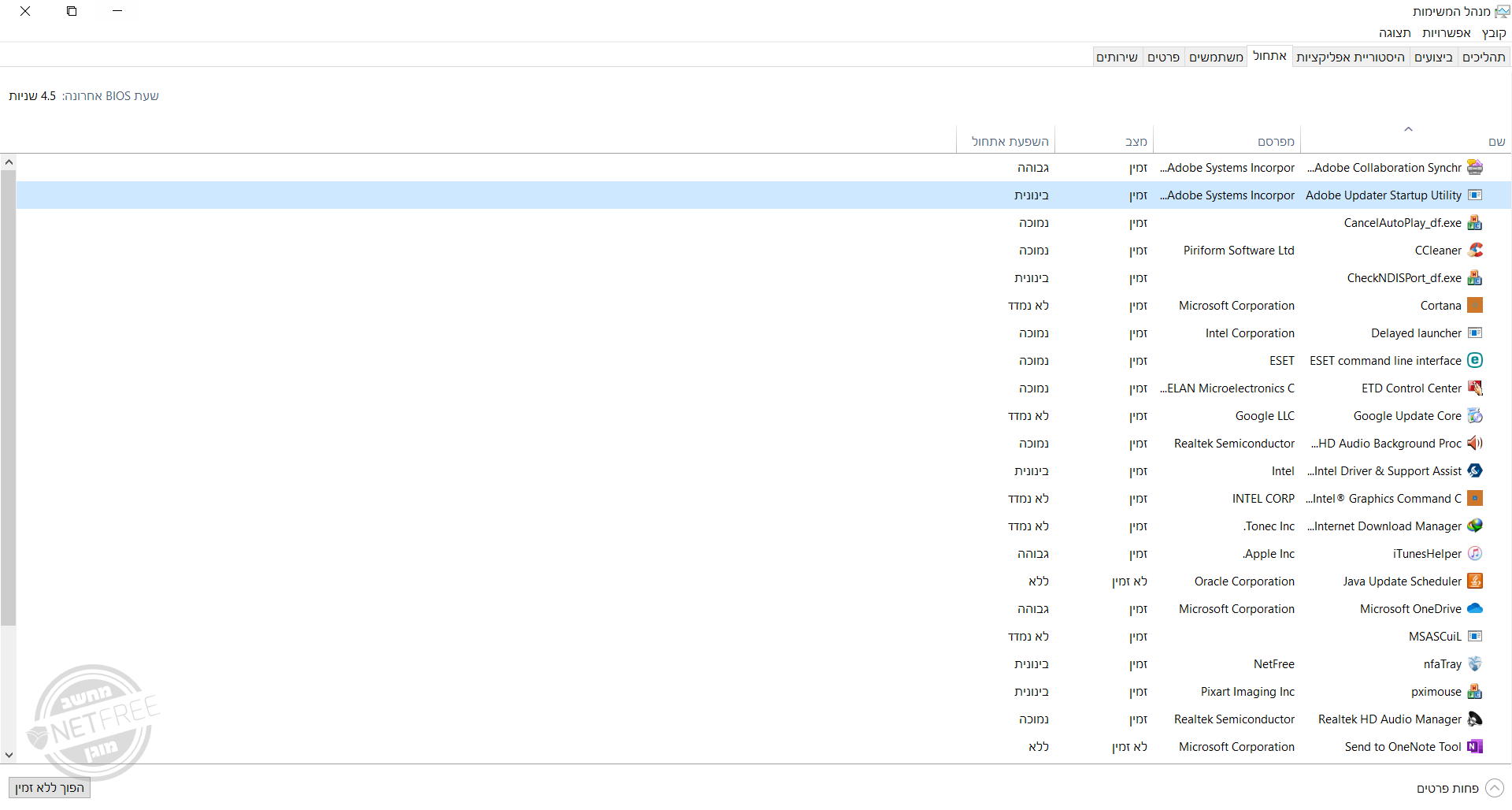Click the Adobe Collaboration Synchronizer icon
Viewport: 1512px width, 810px height.
[x=1475, y=168]
